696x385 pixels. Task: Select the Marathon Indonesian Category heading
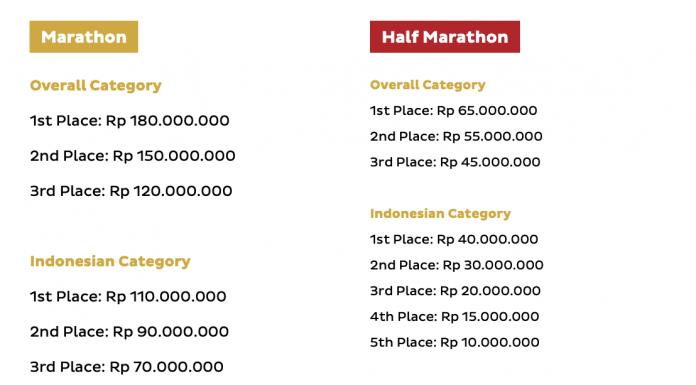click(x=110, y=262)
